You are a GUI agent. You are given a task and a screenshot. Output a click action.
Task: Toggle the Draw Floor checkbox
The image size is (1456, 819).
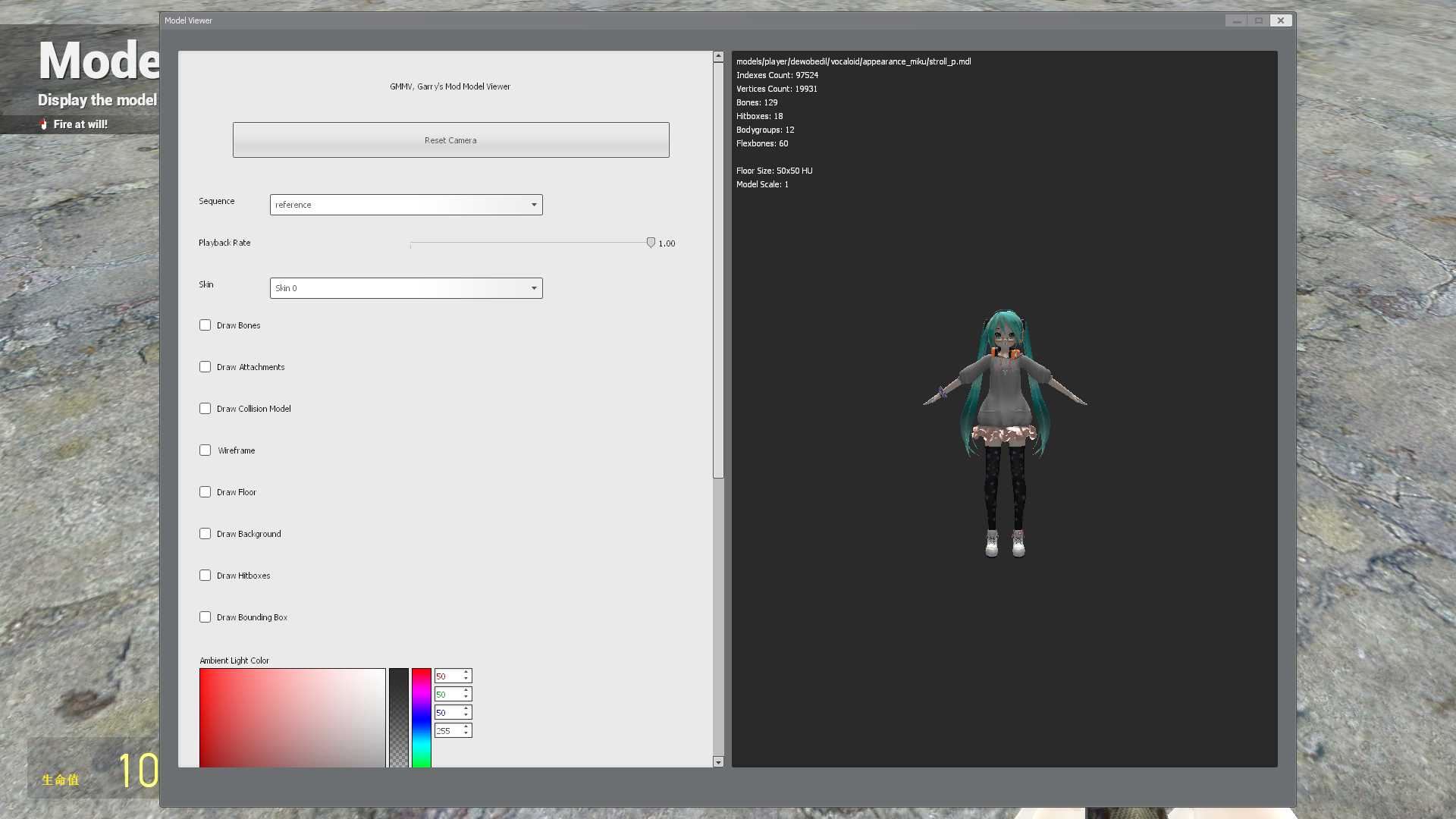tap(205, 492)
